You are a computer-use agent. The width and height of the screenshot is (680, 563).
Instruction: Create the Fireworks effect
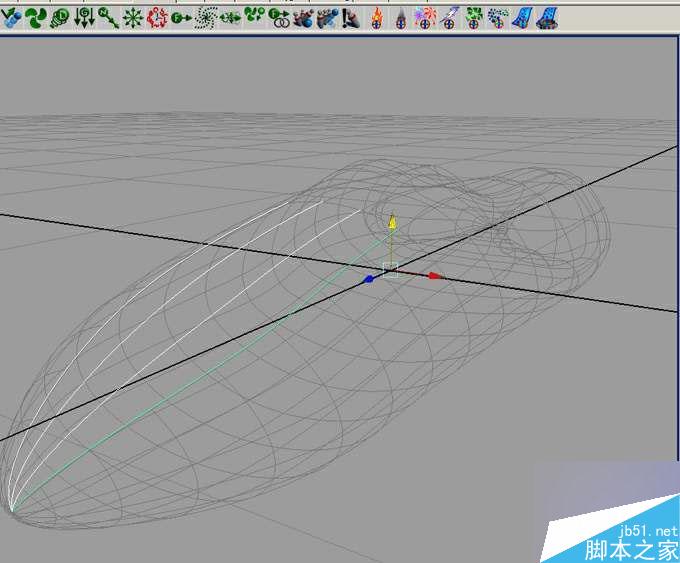pos(425,18)
